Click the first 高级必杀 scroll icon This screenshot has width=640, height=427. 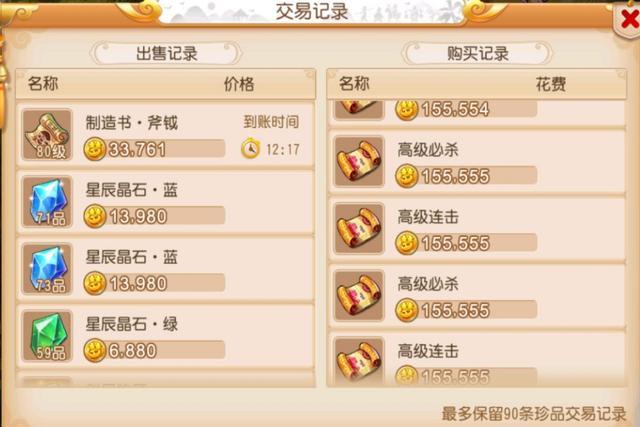coord(359,161)
